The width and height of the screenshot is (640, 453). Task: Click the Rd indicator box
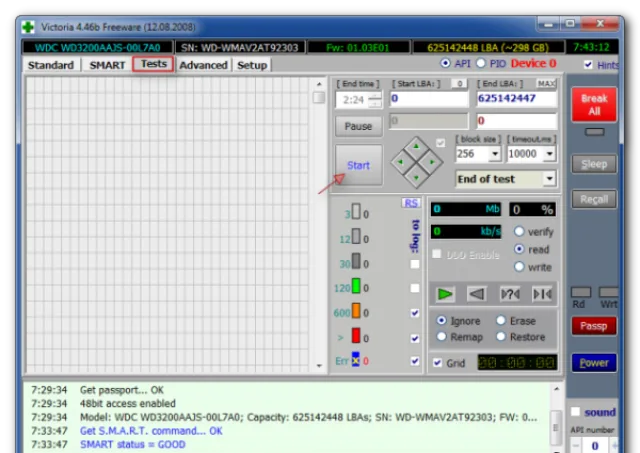[x=581, y=292]
